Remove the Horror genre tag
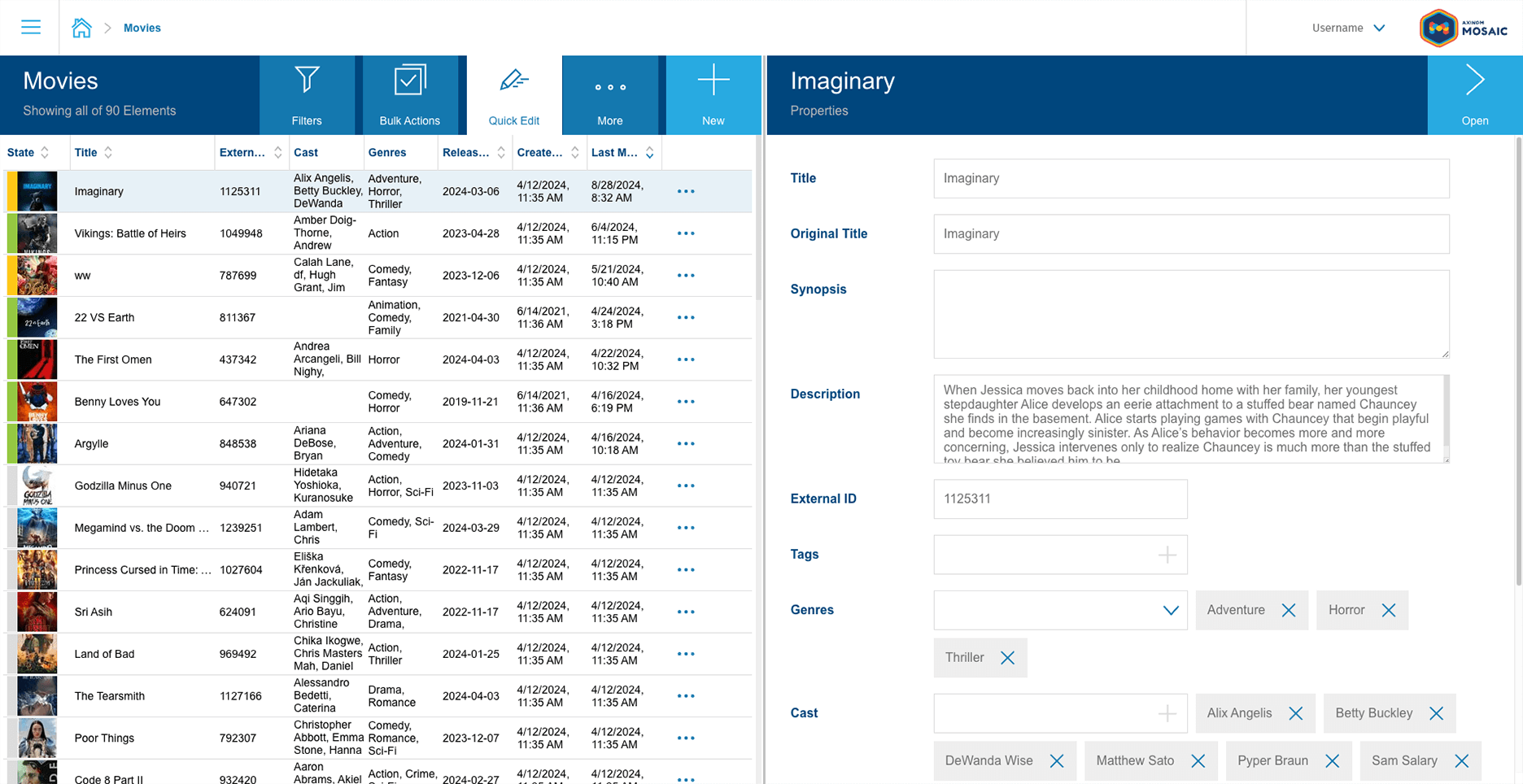The height and width of the screenshot is (784, 1523). [x=1388, y=610]
